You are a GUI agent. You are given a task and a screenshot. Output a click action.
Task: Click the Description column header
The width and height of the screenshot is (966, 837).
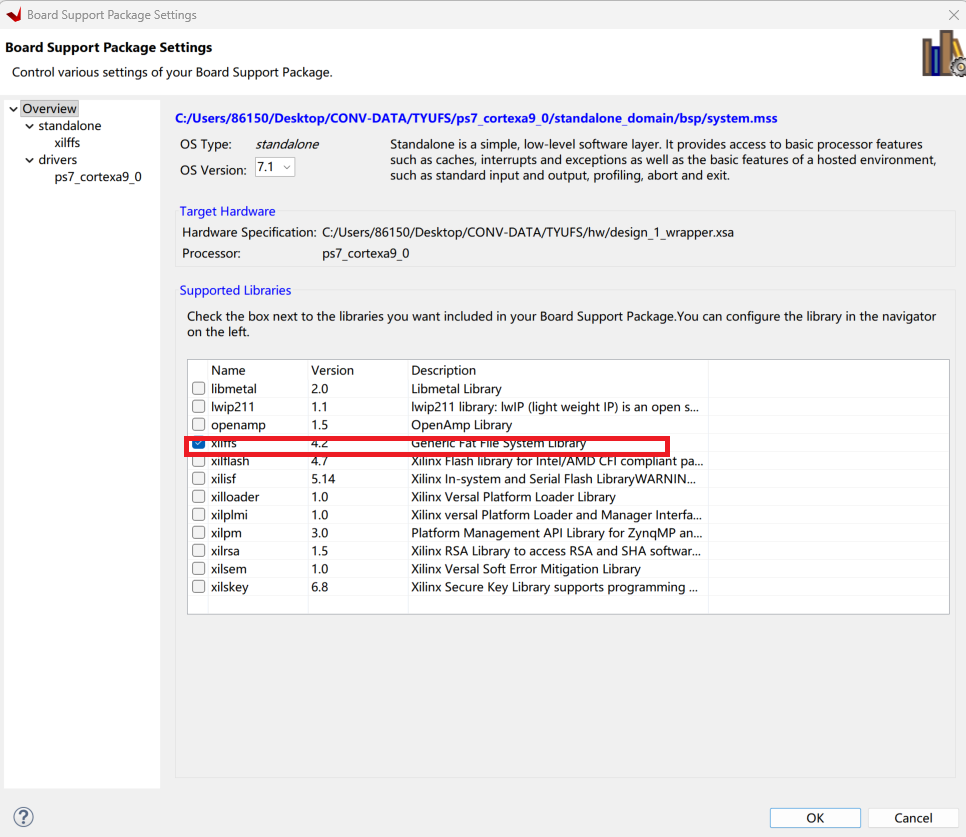444,370
